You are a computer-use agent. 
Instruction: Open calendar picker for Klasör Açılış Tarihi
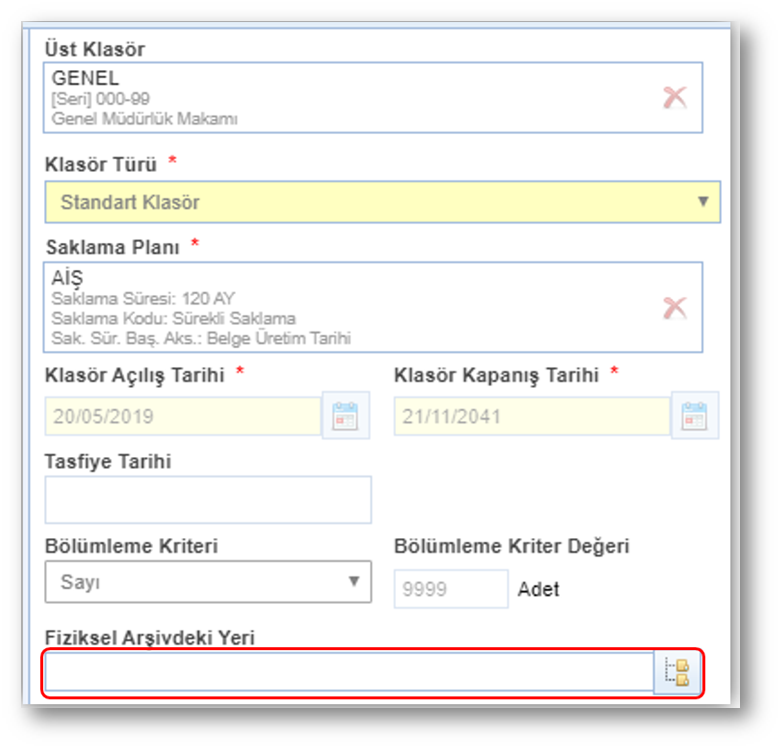(x=345, y=417)
